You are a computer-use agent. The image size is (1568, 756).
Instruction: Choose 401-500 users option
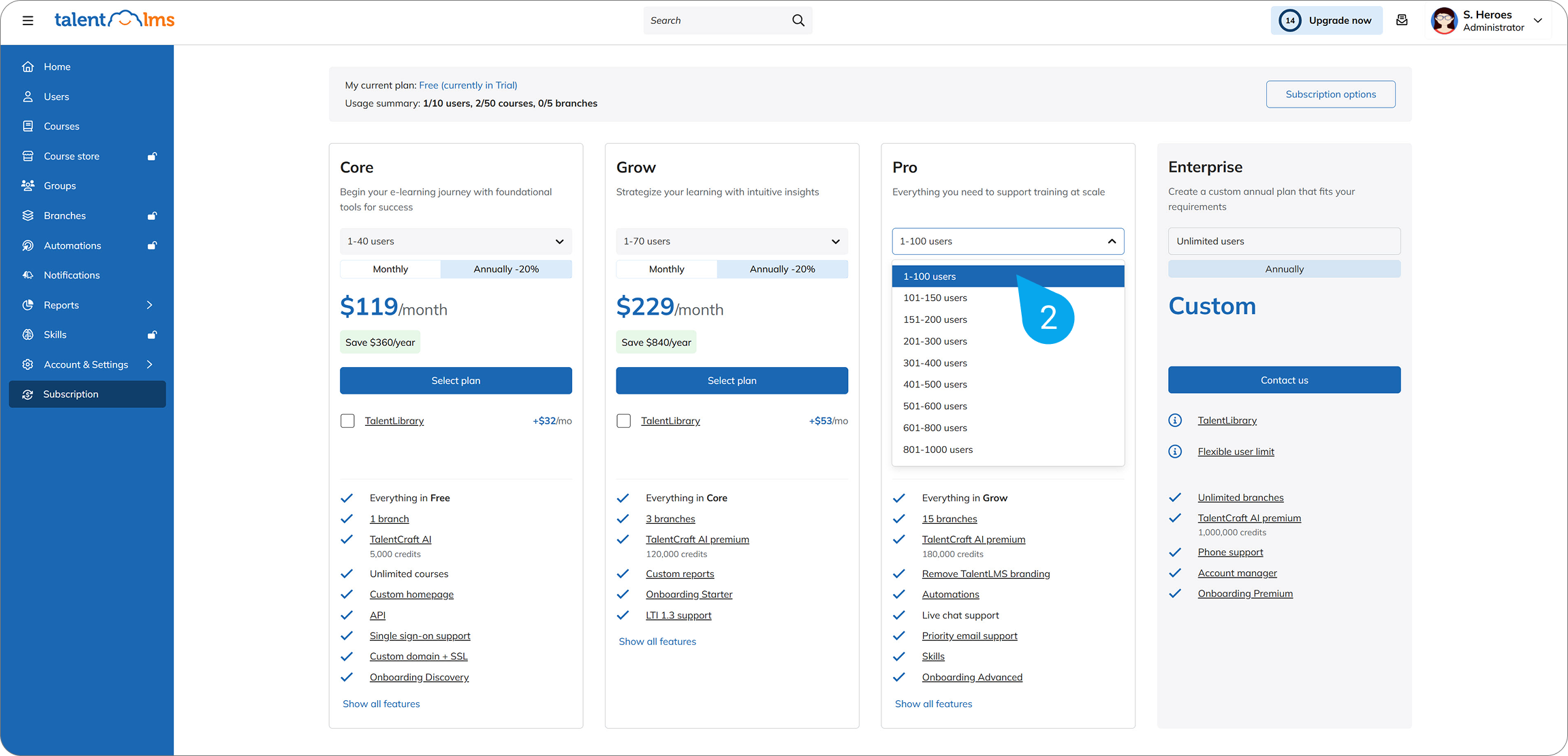(x=1008, y=384)
